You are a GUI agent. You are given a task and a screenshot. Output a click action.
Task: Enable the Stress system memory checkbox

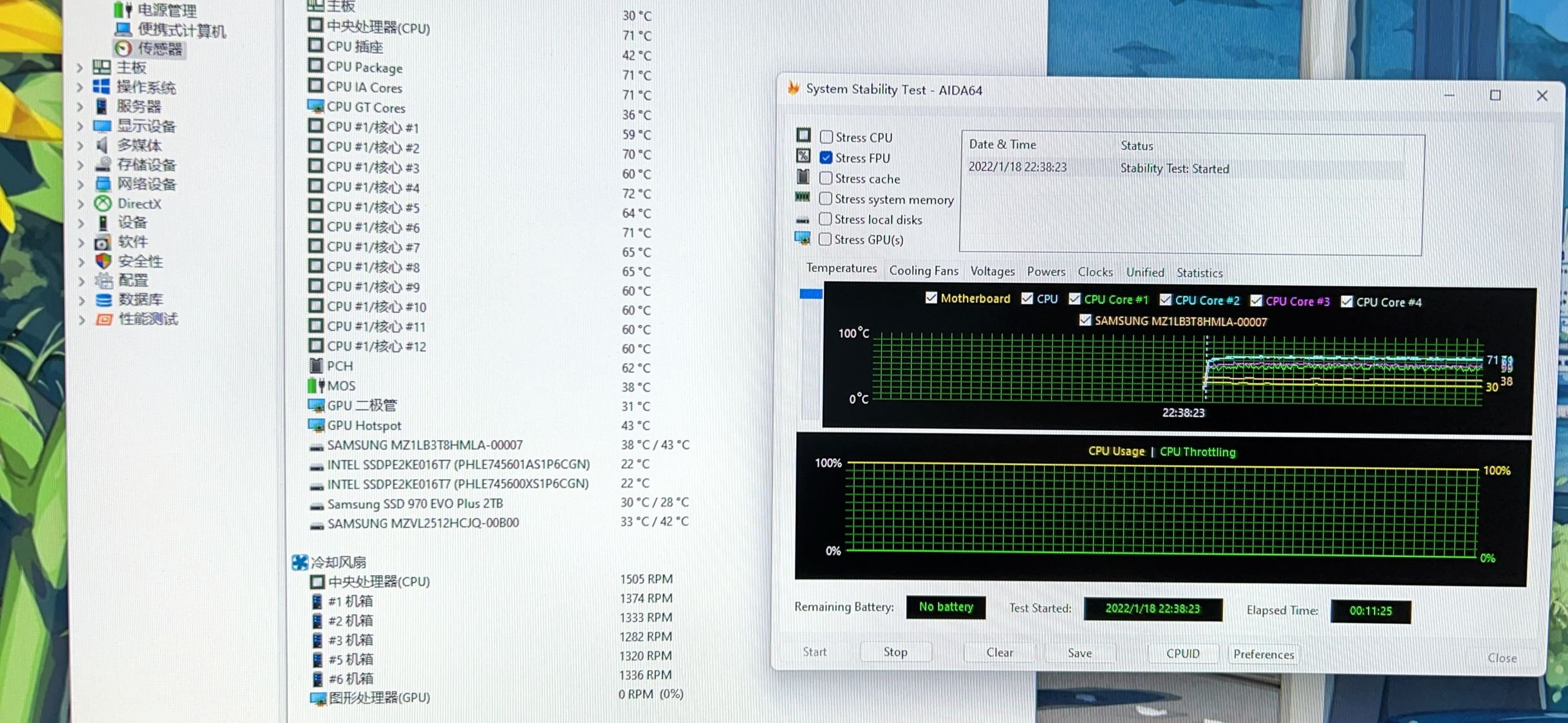(x=826, y=199)
